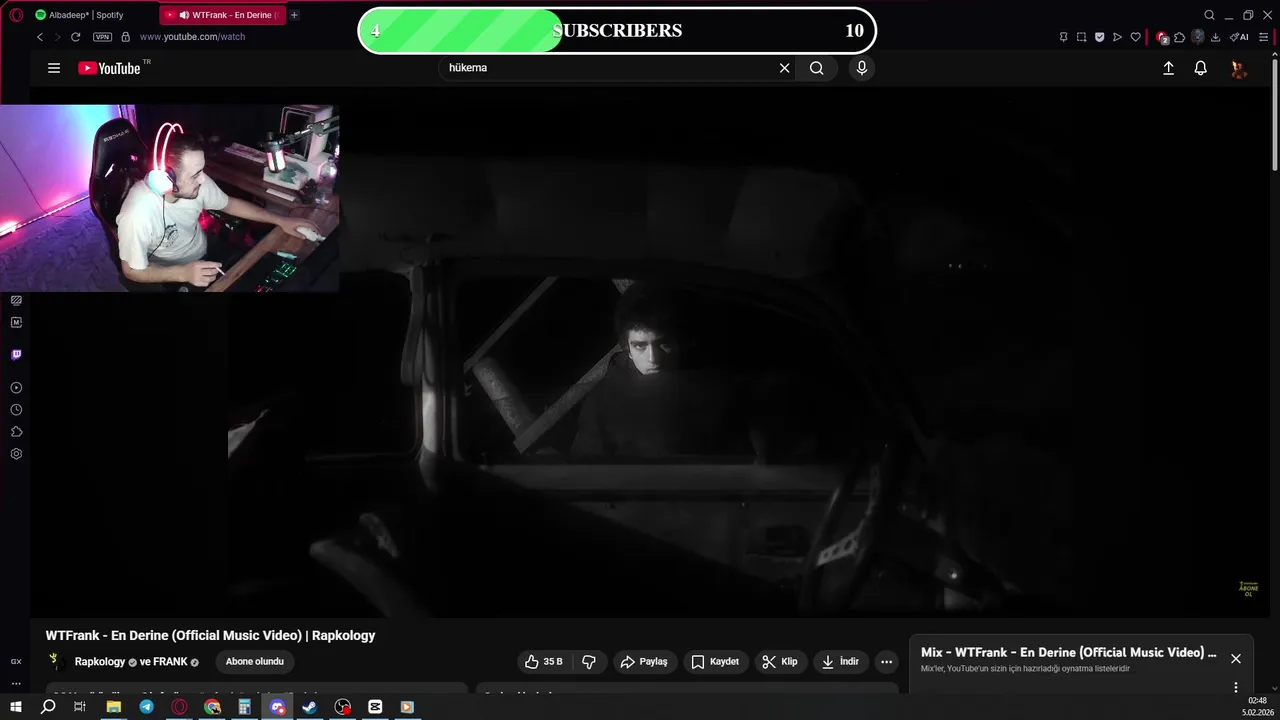Open the Mix - WTFrank playlist title
Image resolution: width=1280 pixels, height=720 pixels.
click(x=1069, y=652)
